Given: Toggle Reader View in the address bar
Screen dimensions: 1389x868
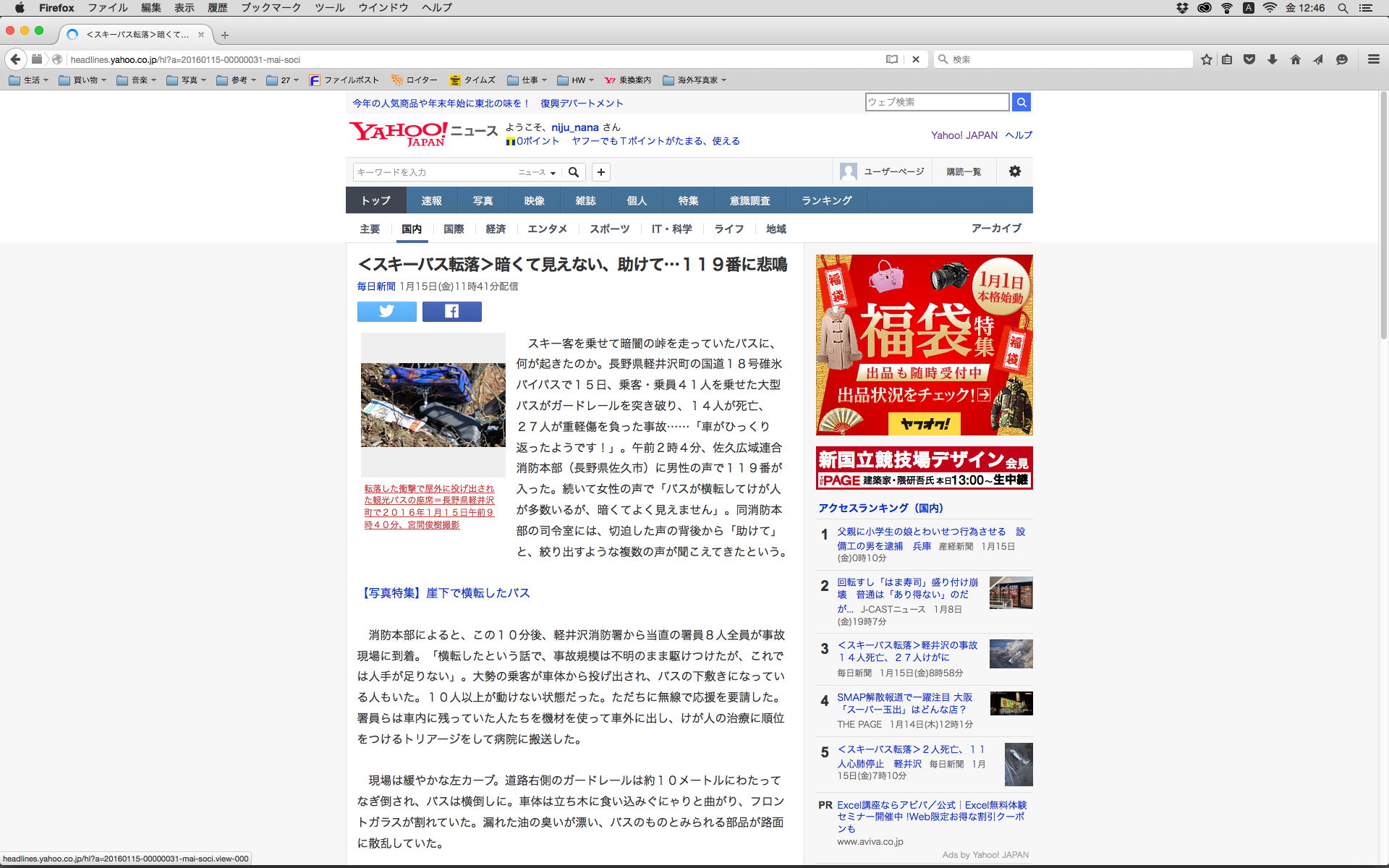Looking at the screenshot, I should click(x=892, y=59).
